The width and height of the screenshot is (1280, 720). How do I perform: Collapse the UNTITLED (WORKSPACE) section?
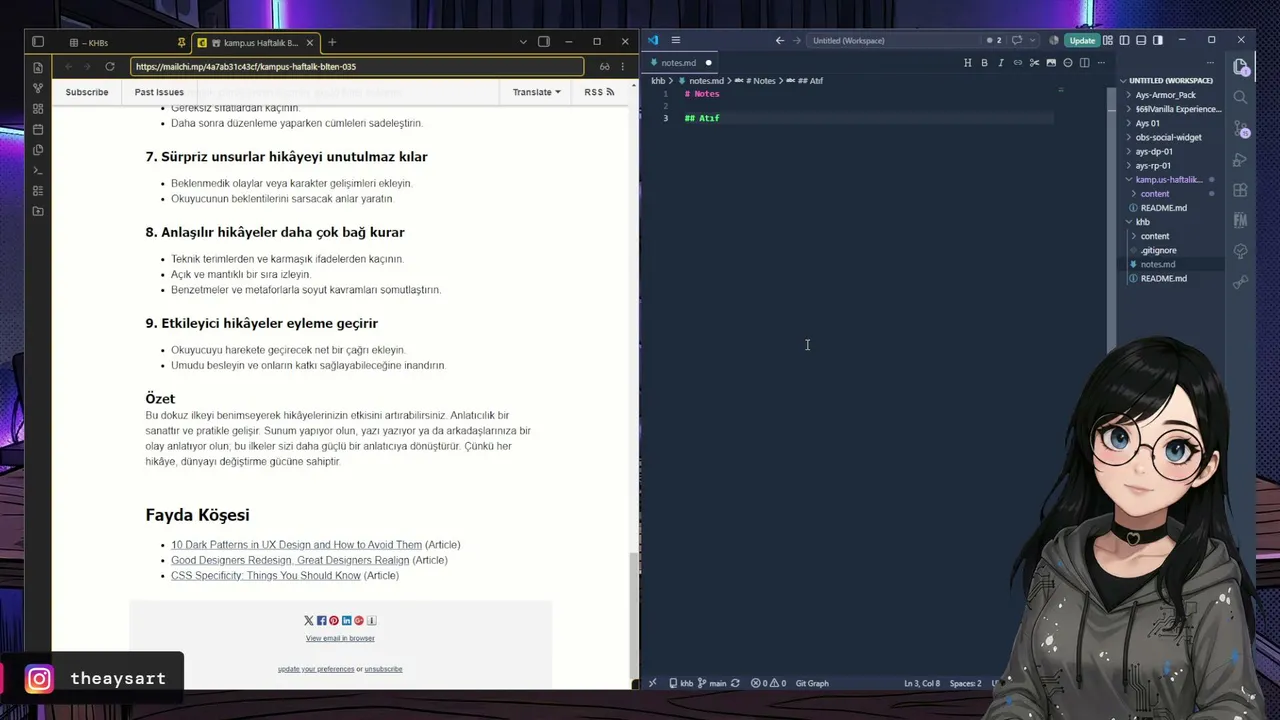pyautogui.click(x=1165, y=80)
